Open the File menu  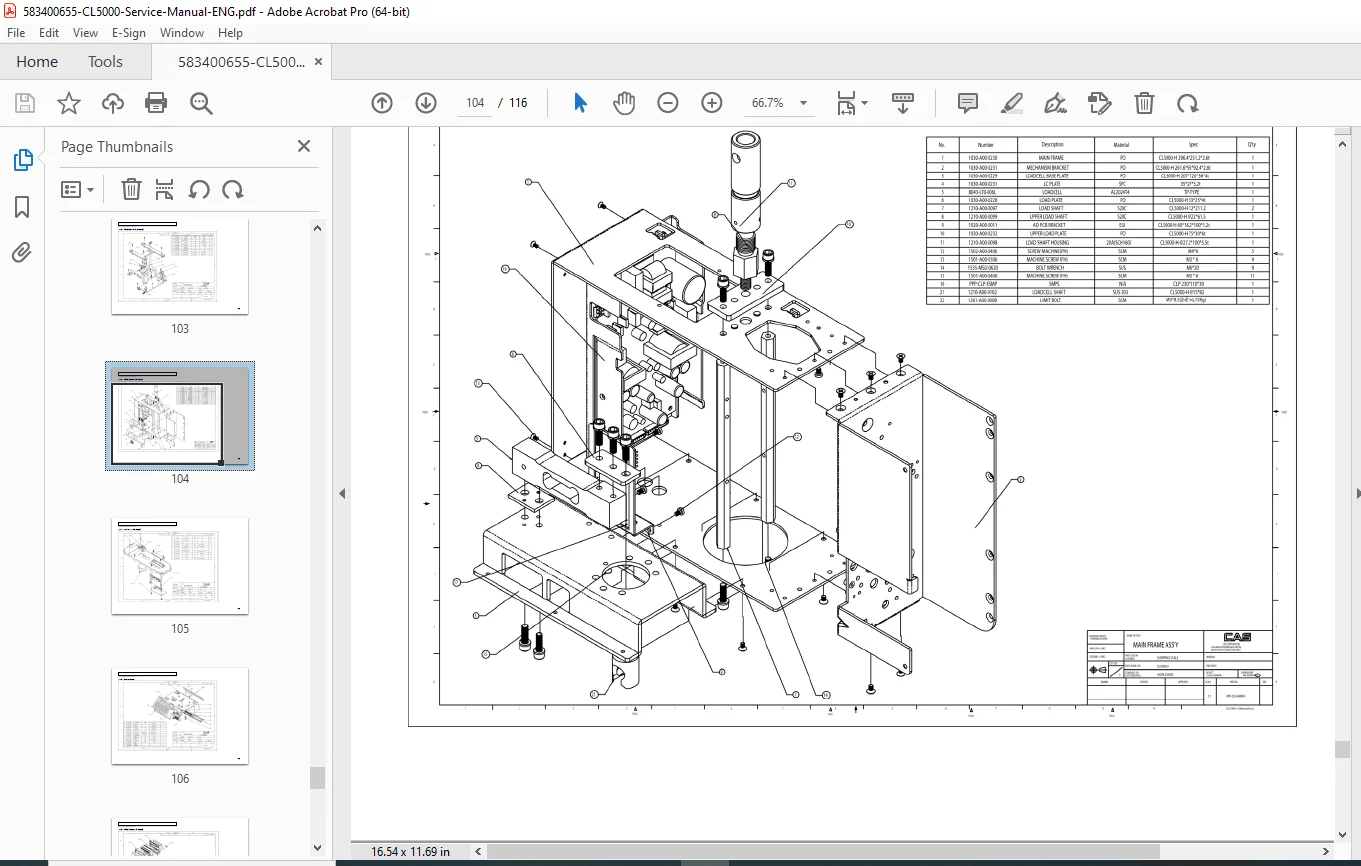click(x=17, y=33)
